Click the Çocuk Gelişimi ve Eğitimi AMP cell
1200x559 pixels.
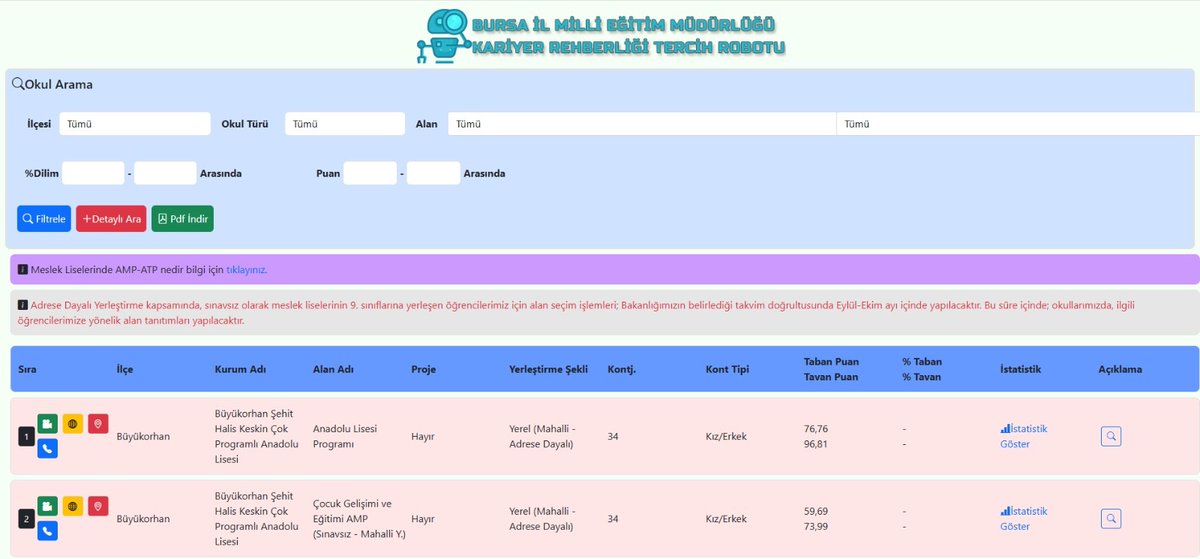[359, 519]
